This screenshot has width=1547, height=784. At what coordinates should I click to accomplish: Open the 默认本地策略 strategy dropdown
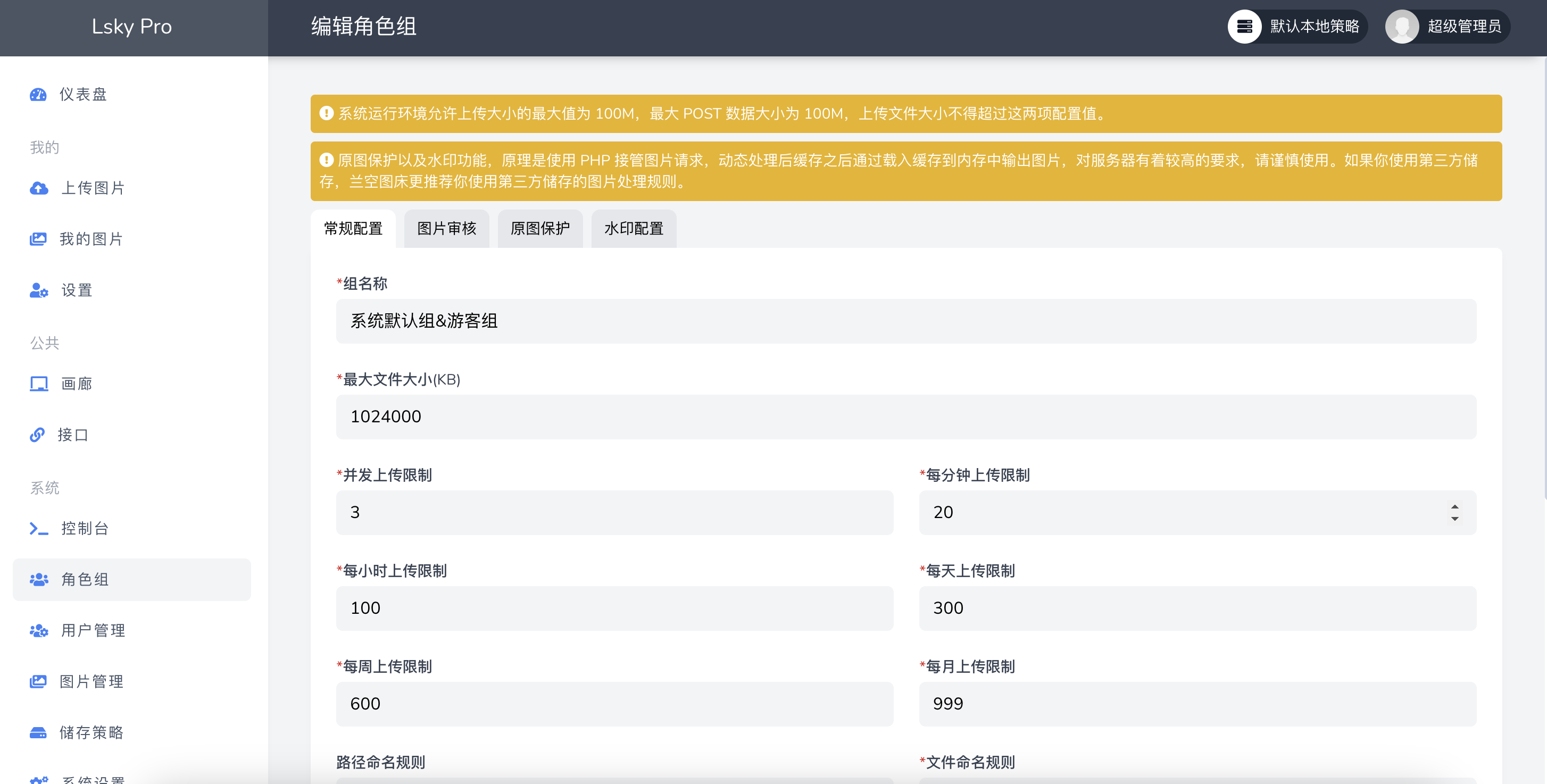point(1297,27)
